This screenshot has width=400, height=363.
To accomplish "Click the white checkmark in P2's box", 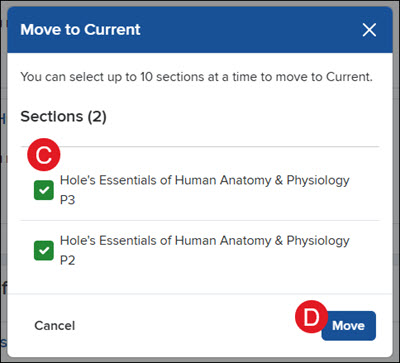I will click(x=44, y=251).
